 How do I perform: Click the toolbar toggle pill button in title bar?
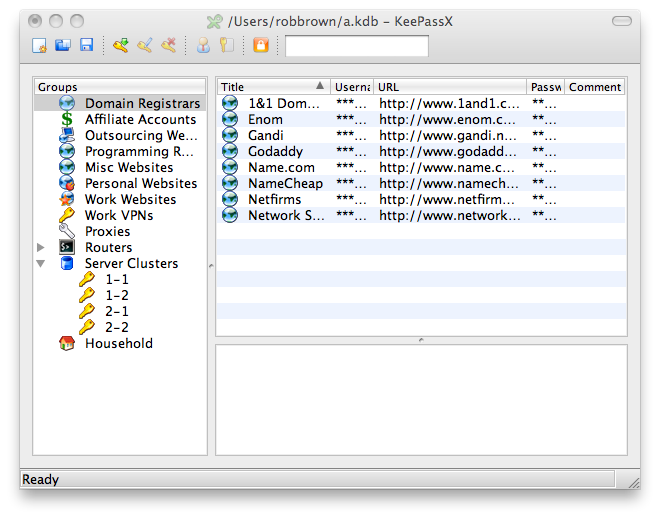click(622, 21)
